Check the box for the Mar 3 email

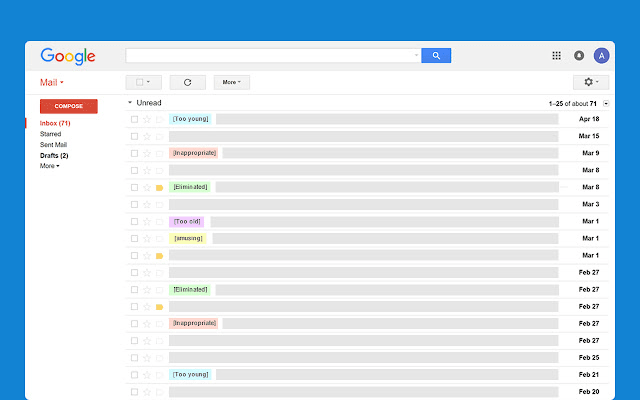click(x=134, y=204)
